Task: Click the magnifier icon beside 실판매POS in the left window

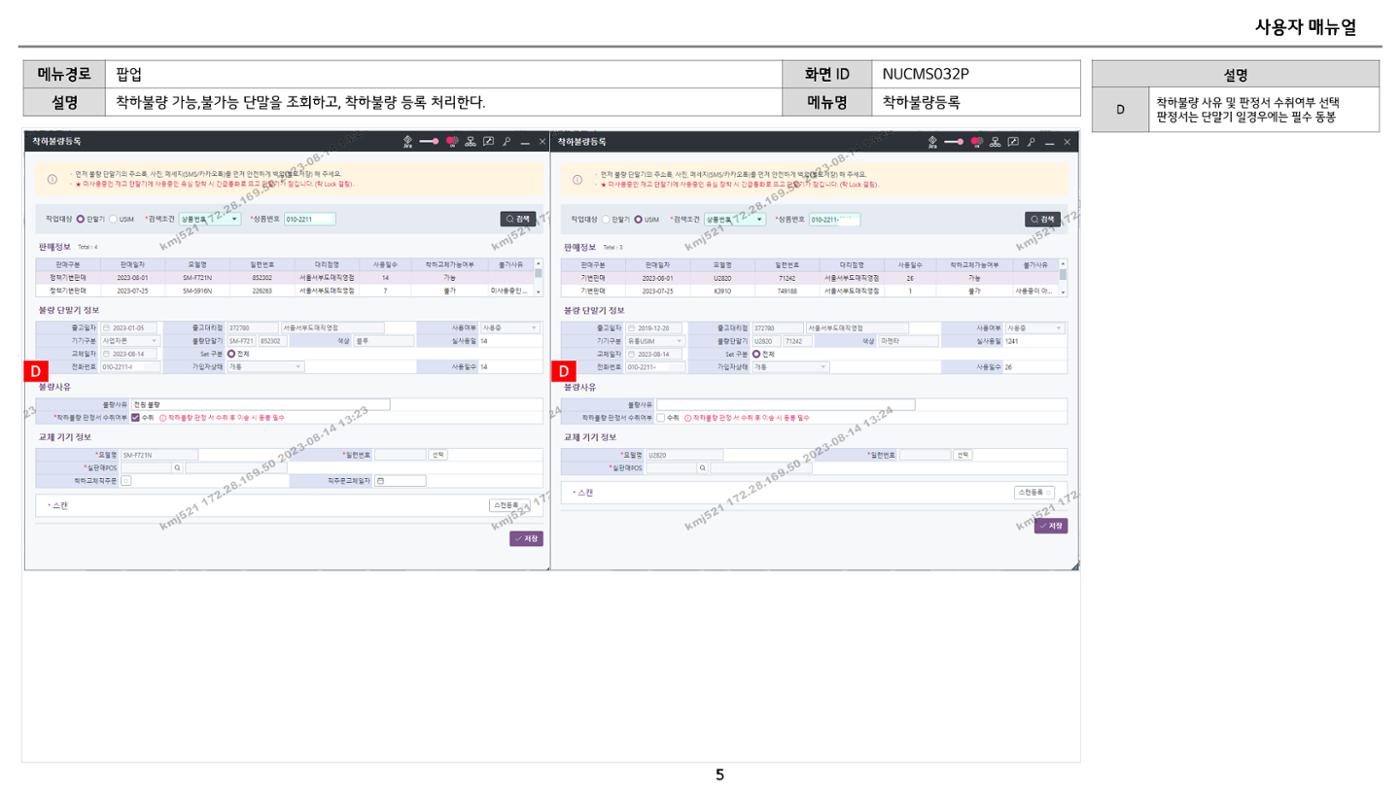Action: pyautogui.click(x=177, y=468)
